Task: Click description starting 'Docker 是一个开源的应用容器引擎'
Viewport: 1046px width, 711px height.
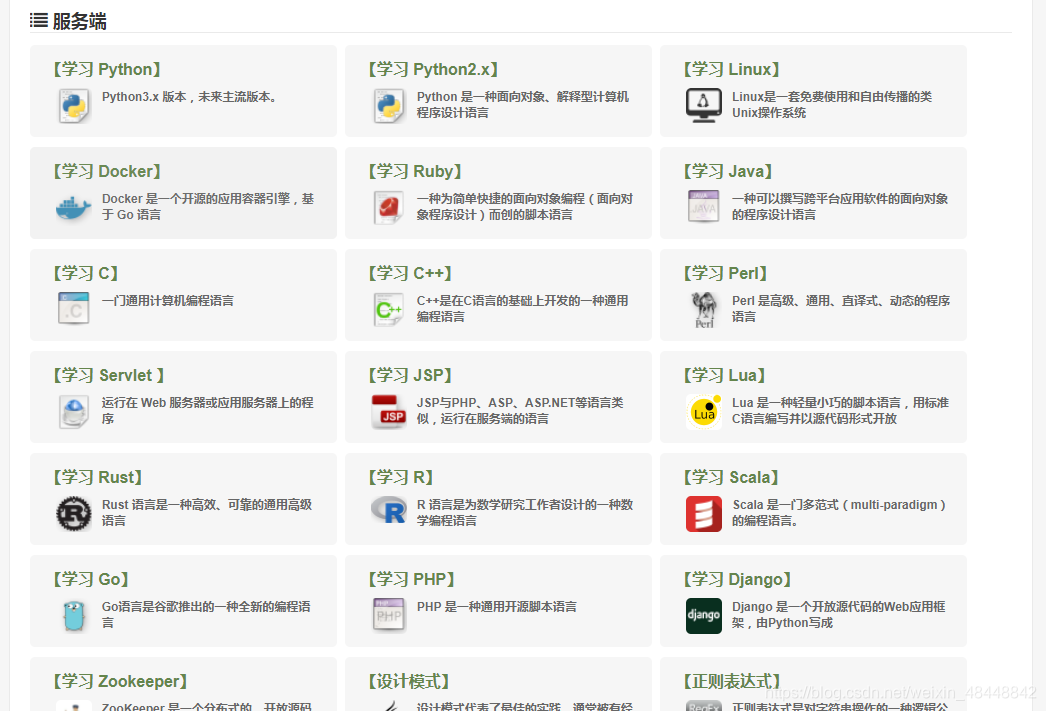Action: [207, 207]
